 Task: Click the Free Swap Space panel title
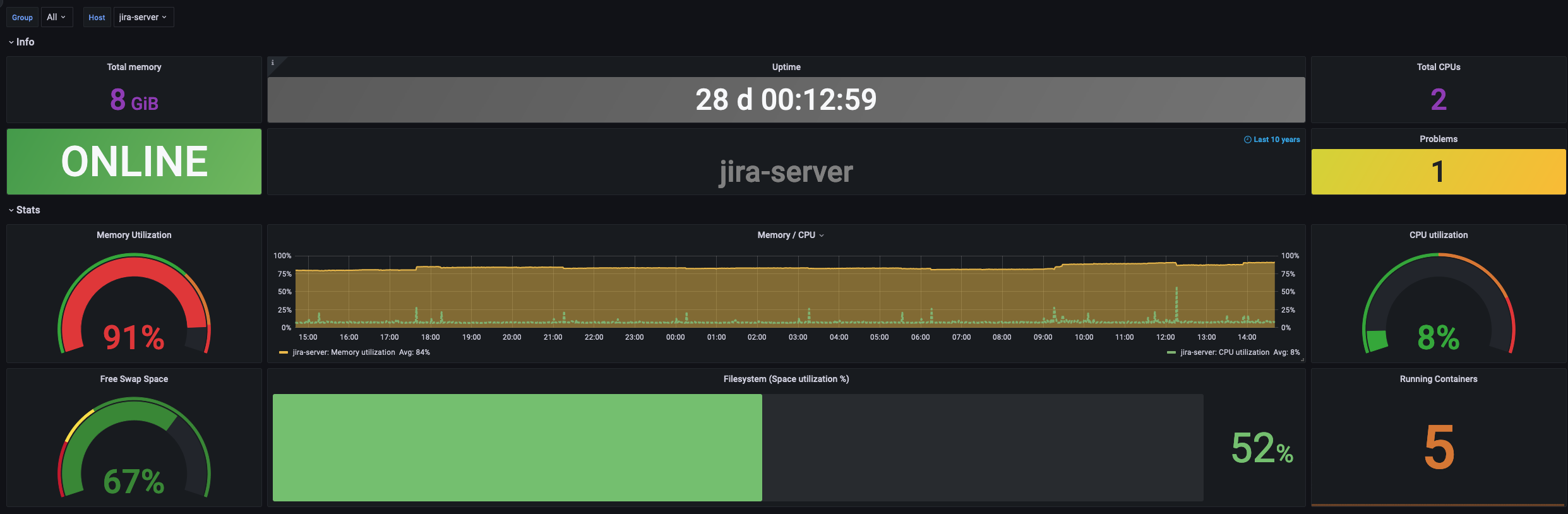point(134,379)
